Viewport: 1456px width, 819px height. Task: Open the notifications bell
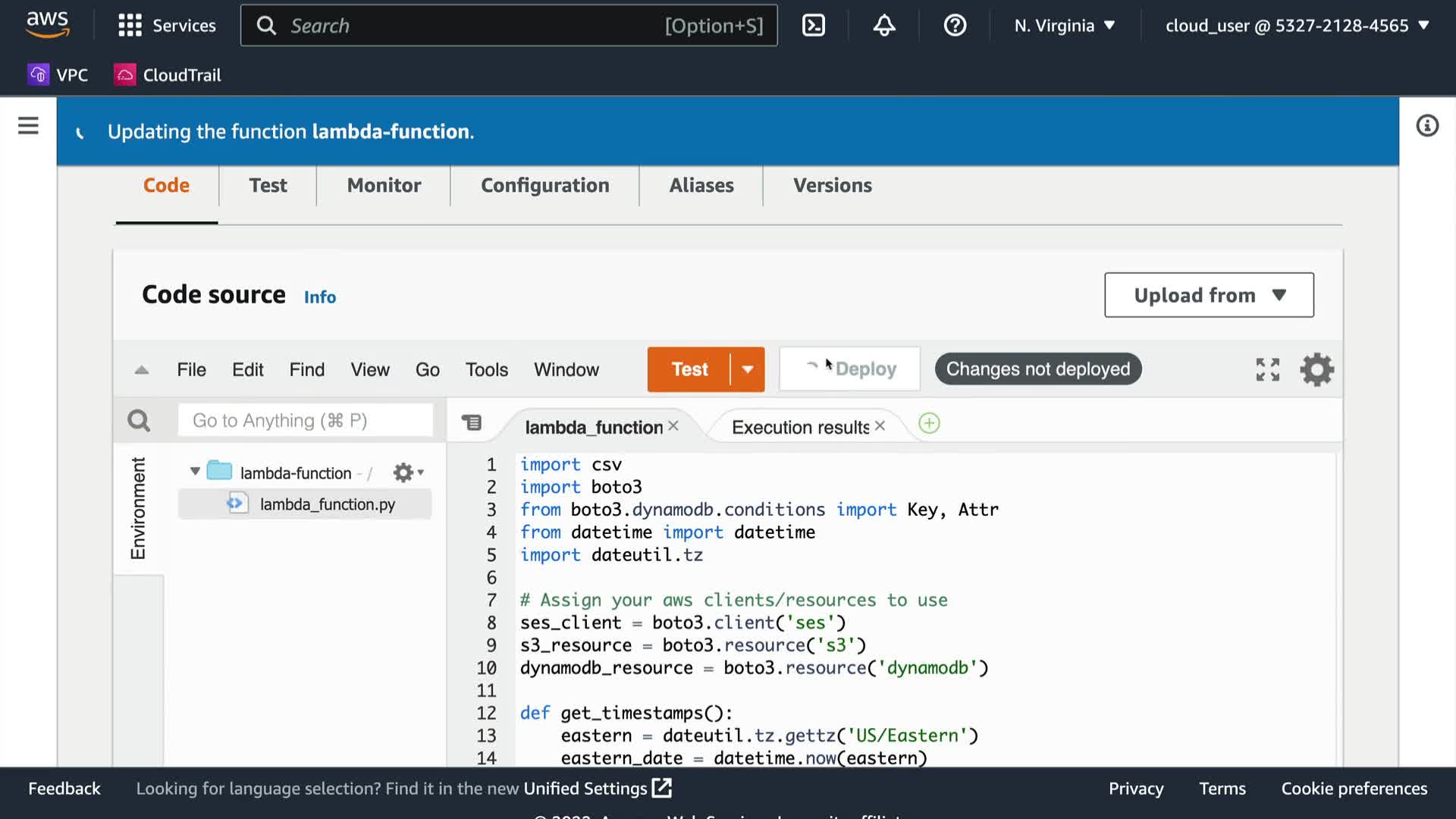[883, 26]
